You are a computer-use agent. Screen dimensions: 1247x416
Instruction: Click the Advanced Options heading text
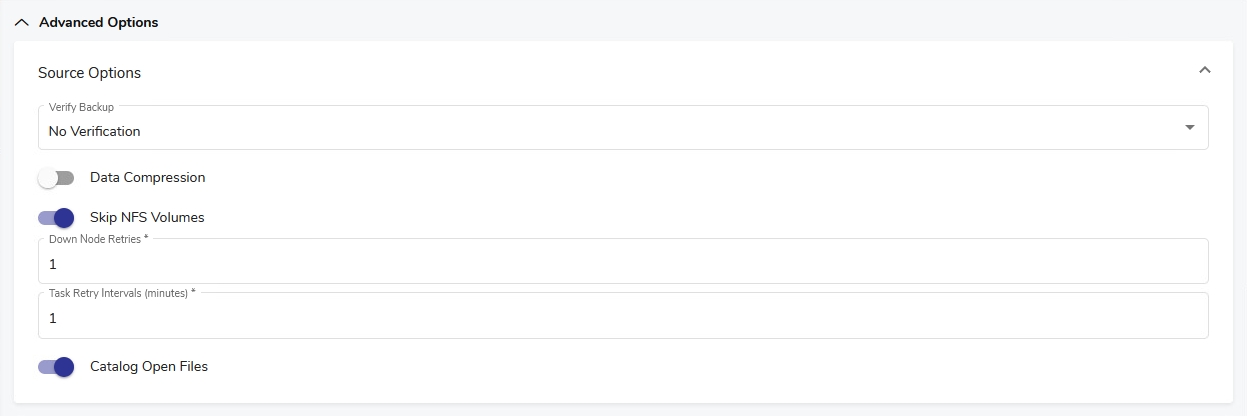[x=98, y=22]
